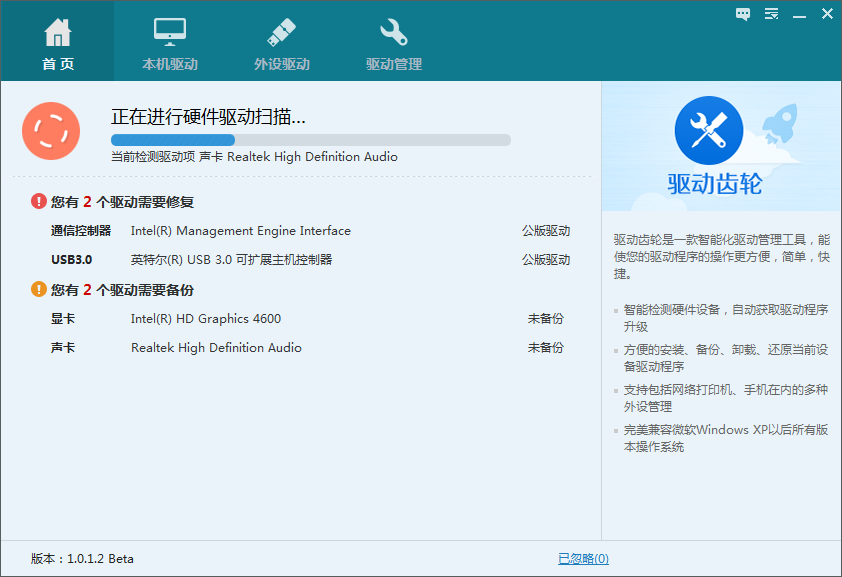842x577 pixels.
Task: Click the 当前检测驱动项 status line
Action: (x=254, y=157)
